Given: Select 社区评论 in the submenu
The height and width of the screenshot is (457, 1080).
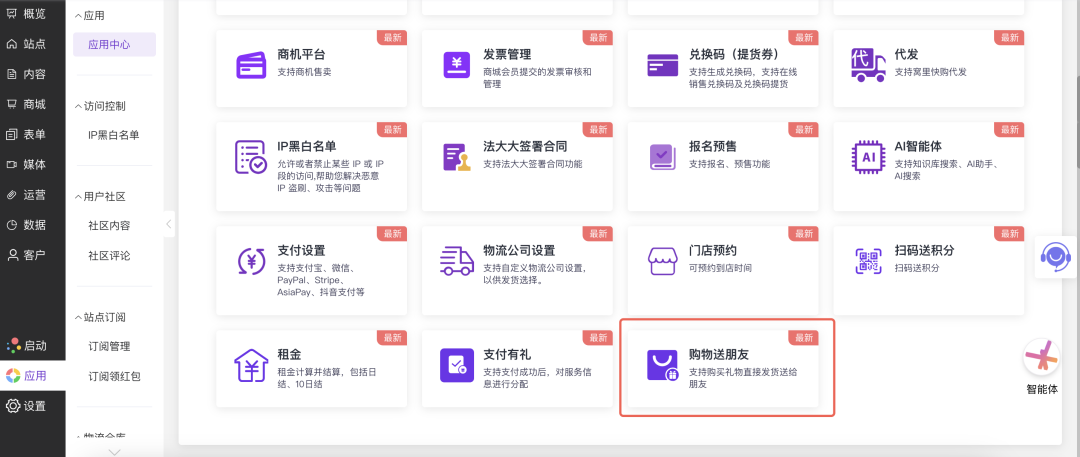Looking at the screenshot, I should pyautogui.click(x=109, y=255).
